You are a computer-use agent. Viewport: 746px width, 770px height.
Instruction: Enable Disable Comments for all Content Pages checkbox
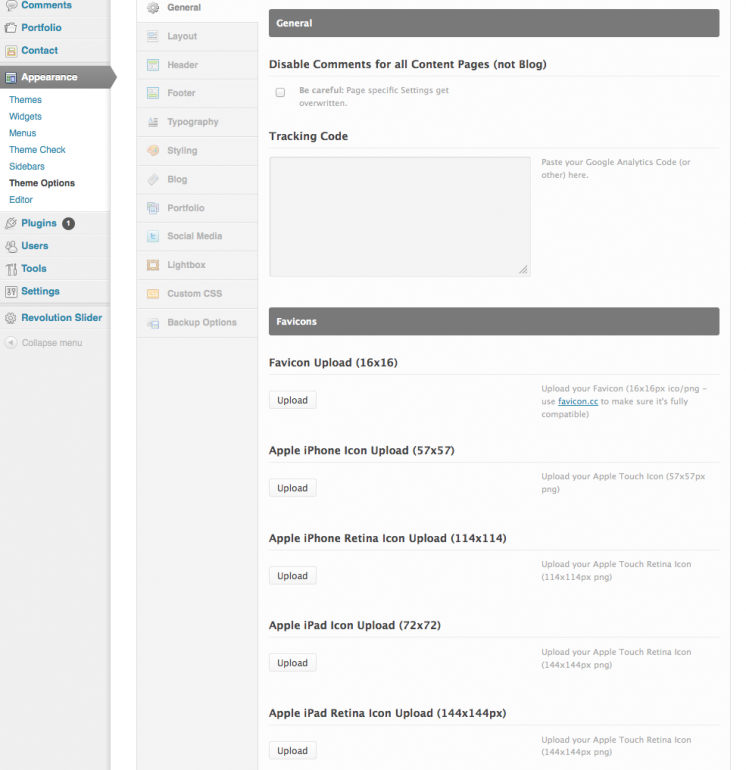280,92
